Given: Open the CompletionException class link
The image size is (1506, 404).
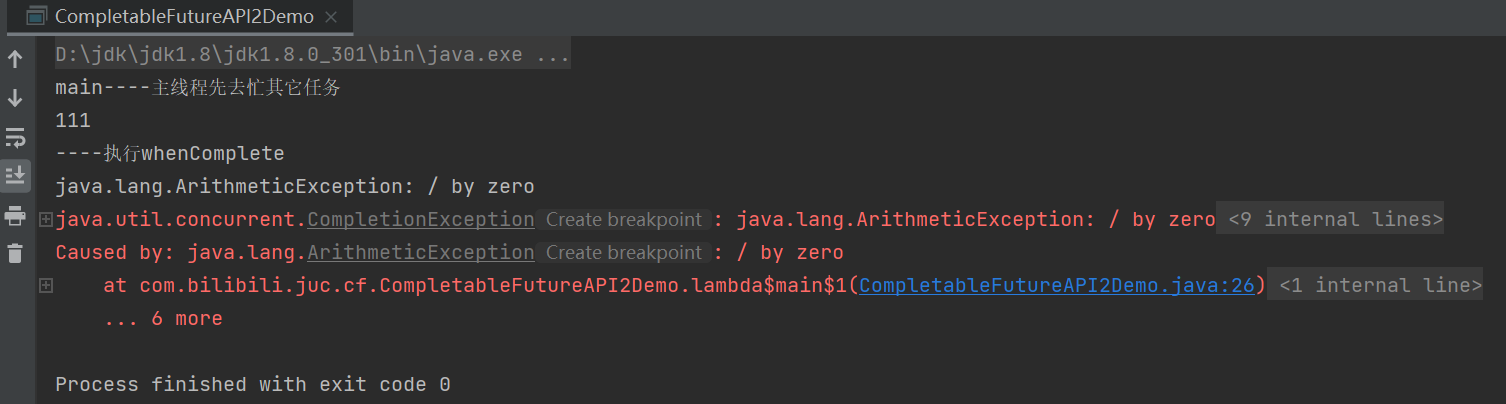Looking at the screenshot, I should 420,220.
